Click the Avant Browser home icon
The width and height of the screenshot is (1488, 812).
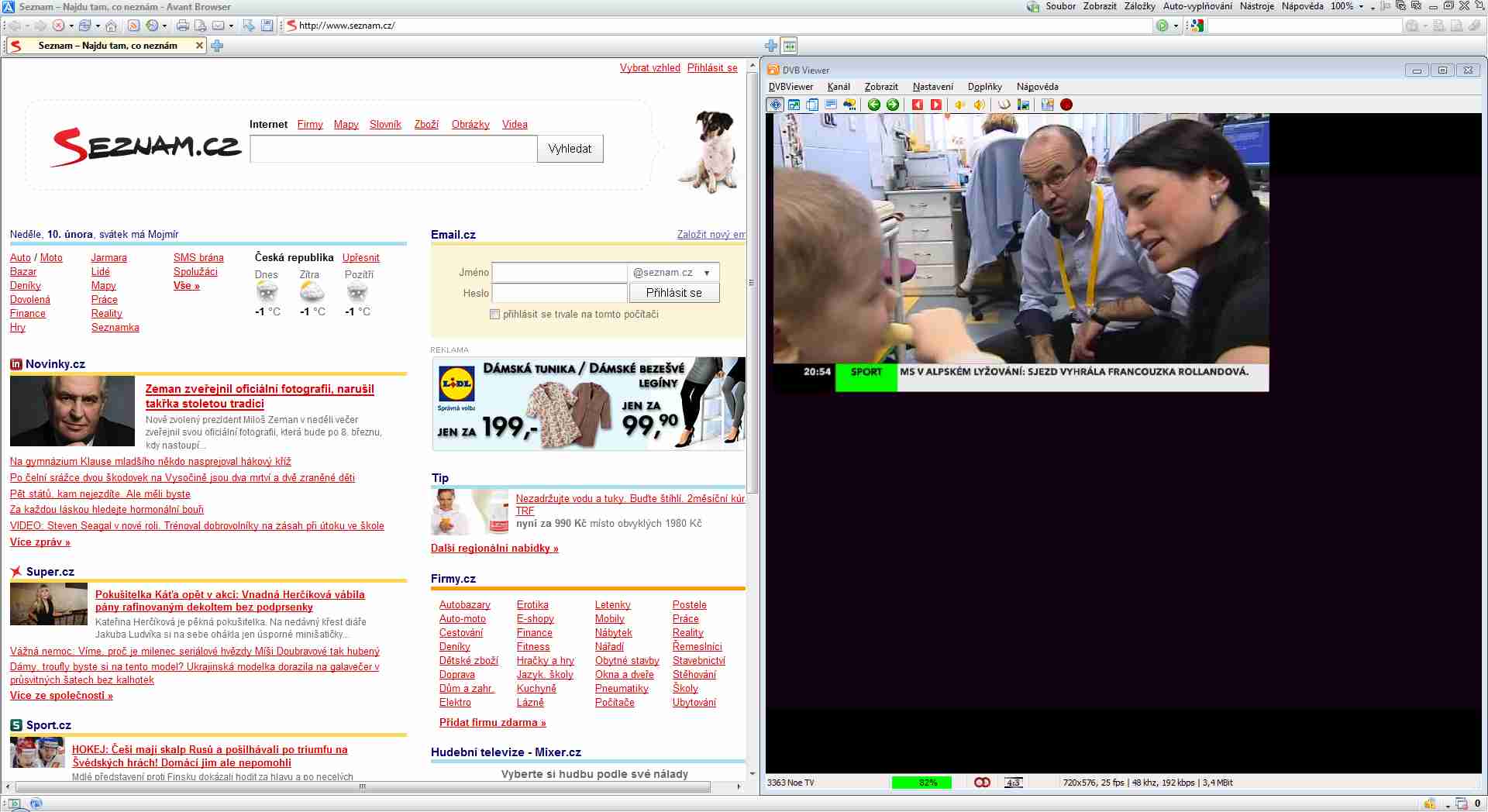pos(112,26)
